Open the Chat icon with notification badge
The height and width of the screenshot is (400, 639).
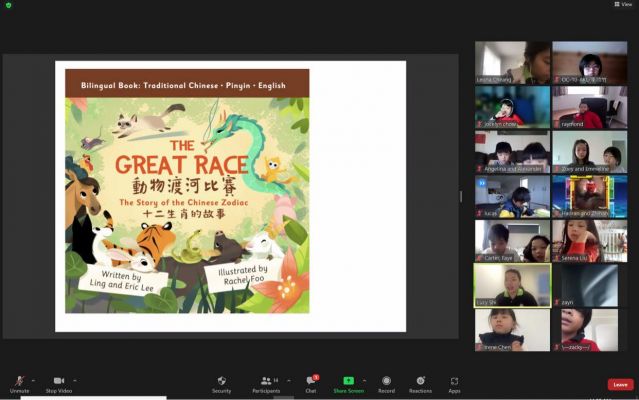pyautogui.click(x=311, y=380)
